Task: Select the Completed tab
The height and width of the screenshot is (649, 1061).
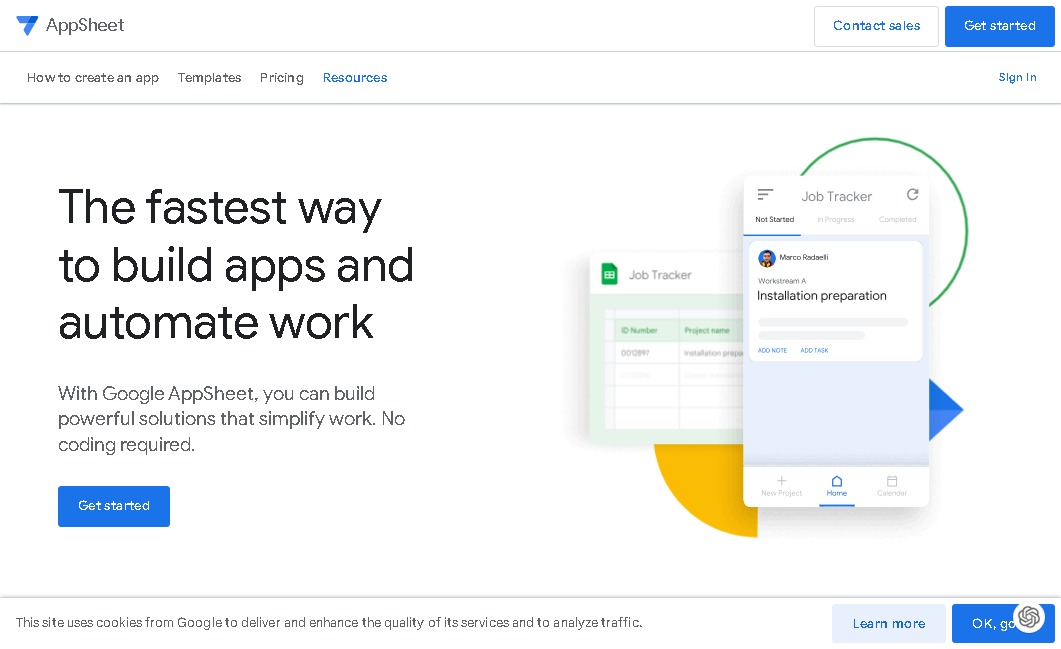Action: tap(897, 219)
